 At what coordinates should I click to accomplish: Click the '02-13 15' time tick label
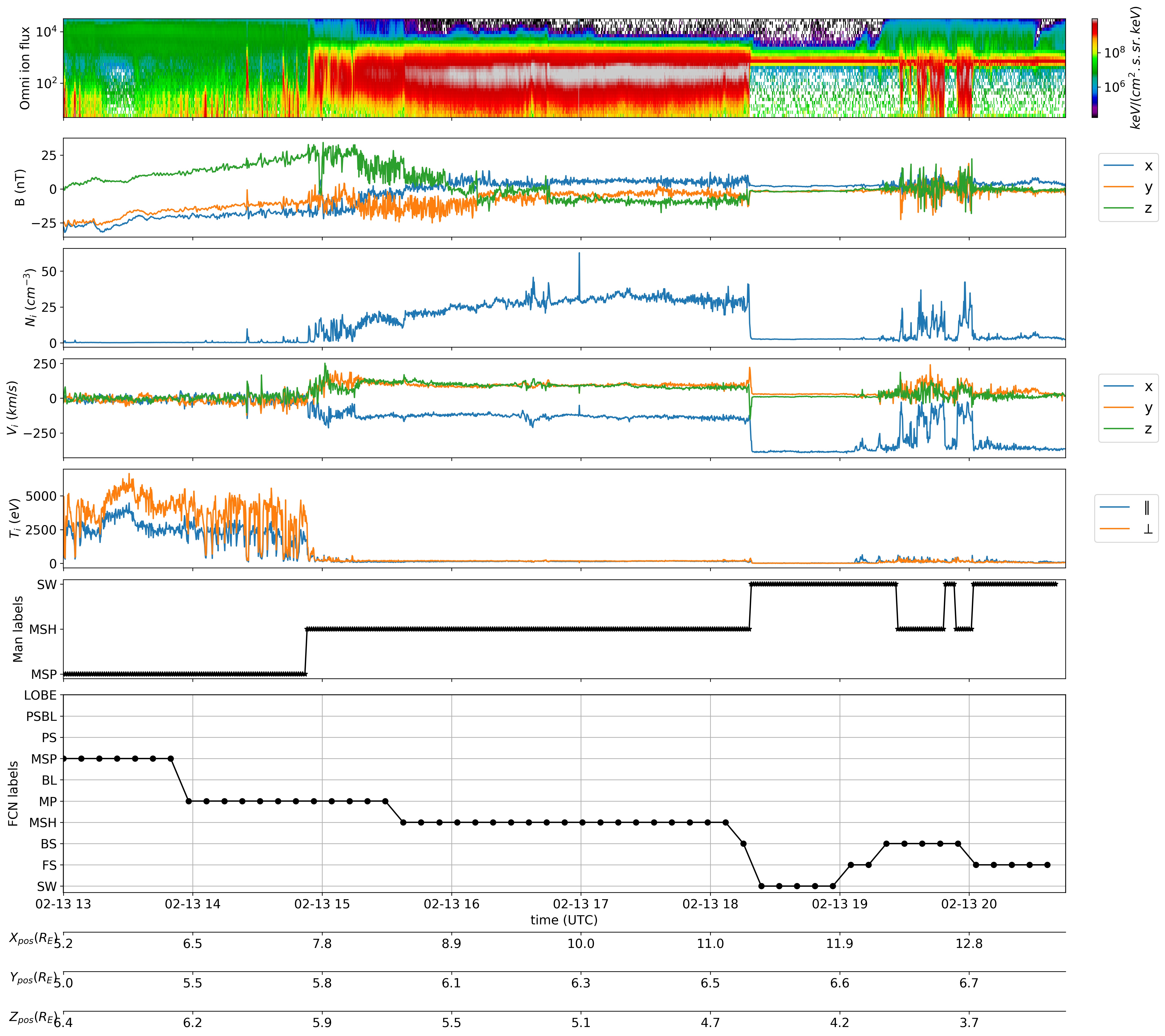point(322,904)
